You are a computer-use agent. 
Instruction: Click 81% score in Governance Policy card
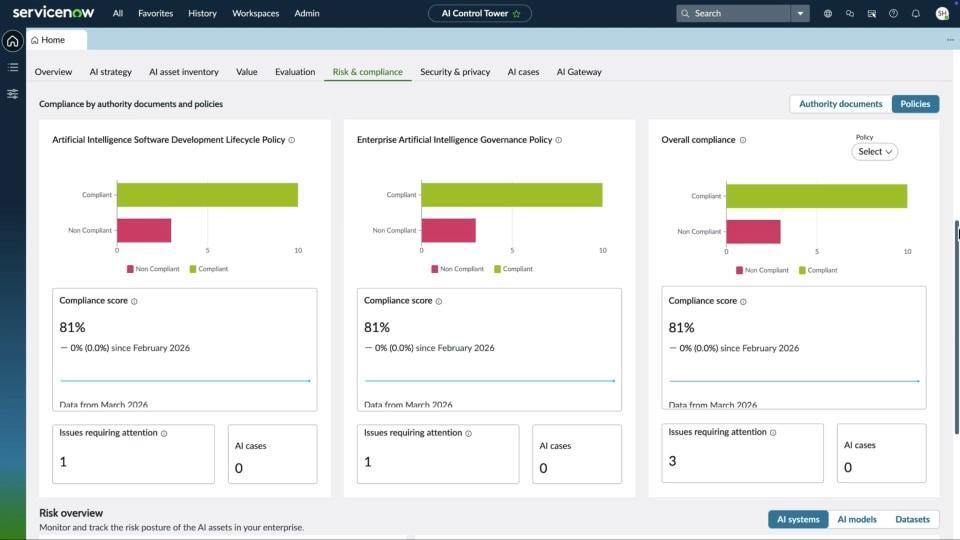(377, 328)
